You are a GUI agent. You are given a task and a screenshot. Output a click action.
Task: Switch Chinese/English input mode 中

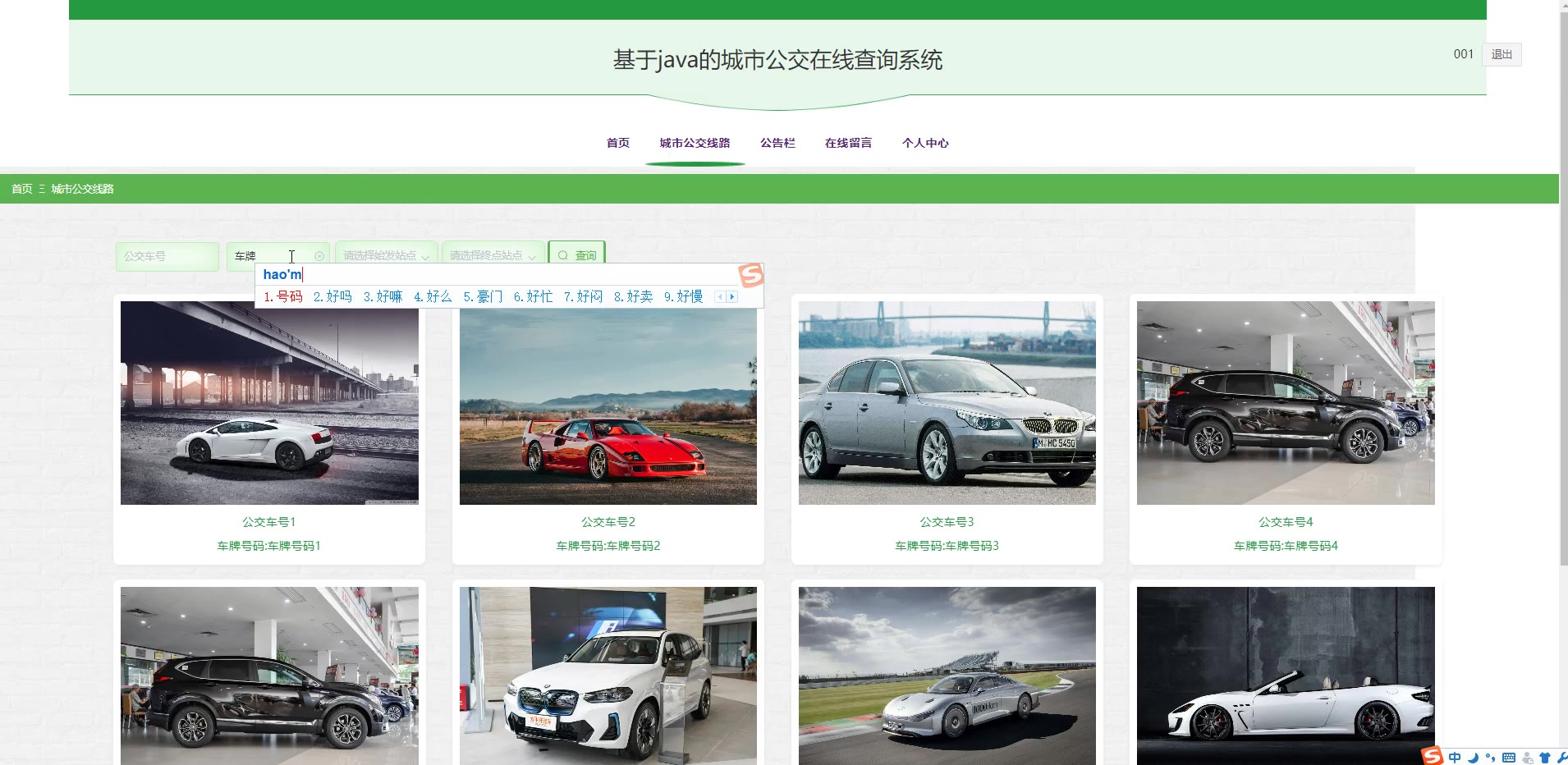click(1455, 758)
